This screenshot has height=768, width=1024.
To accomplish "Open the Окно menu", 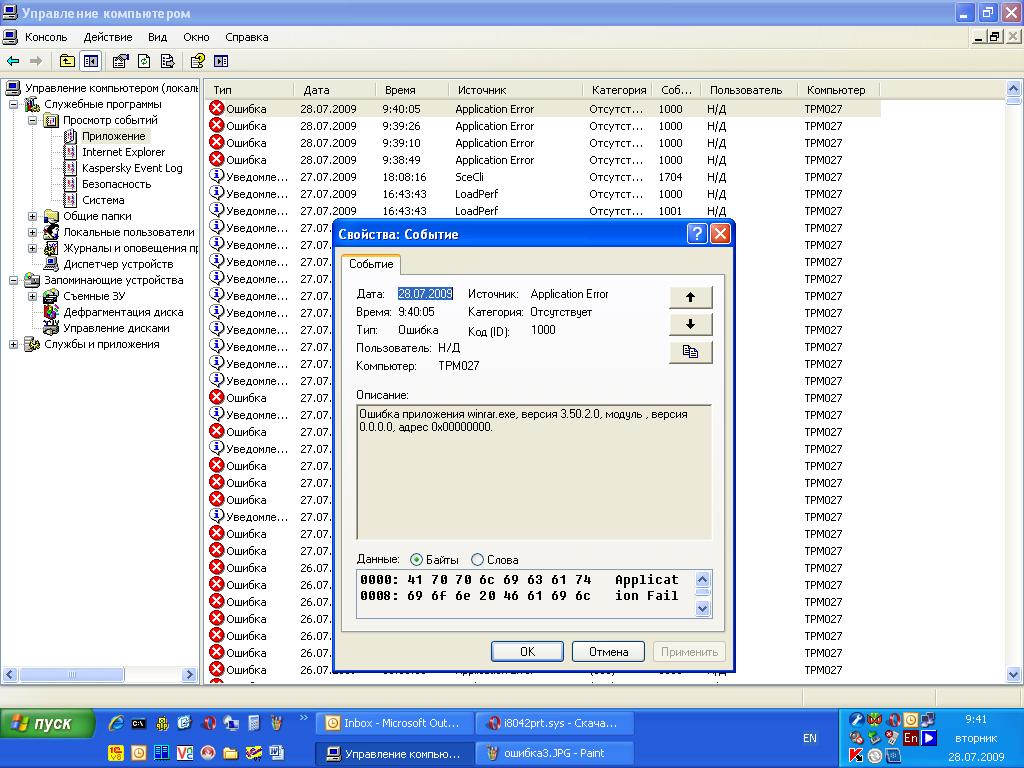I will tap(196, 37).
